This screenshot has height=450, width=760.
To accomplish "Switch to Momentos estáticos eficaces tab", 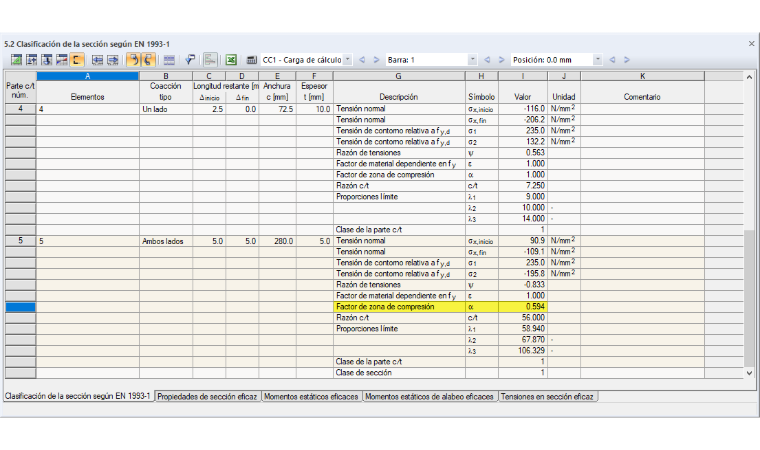I will tap(311, 397).
